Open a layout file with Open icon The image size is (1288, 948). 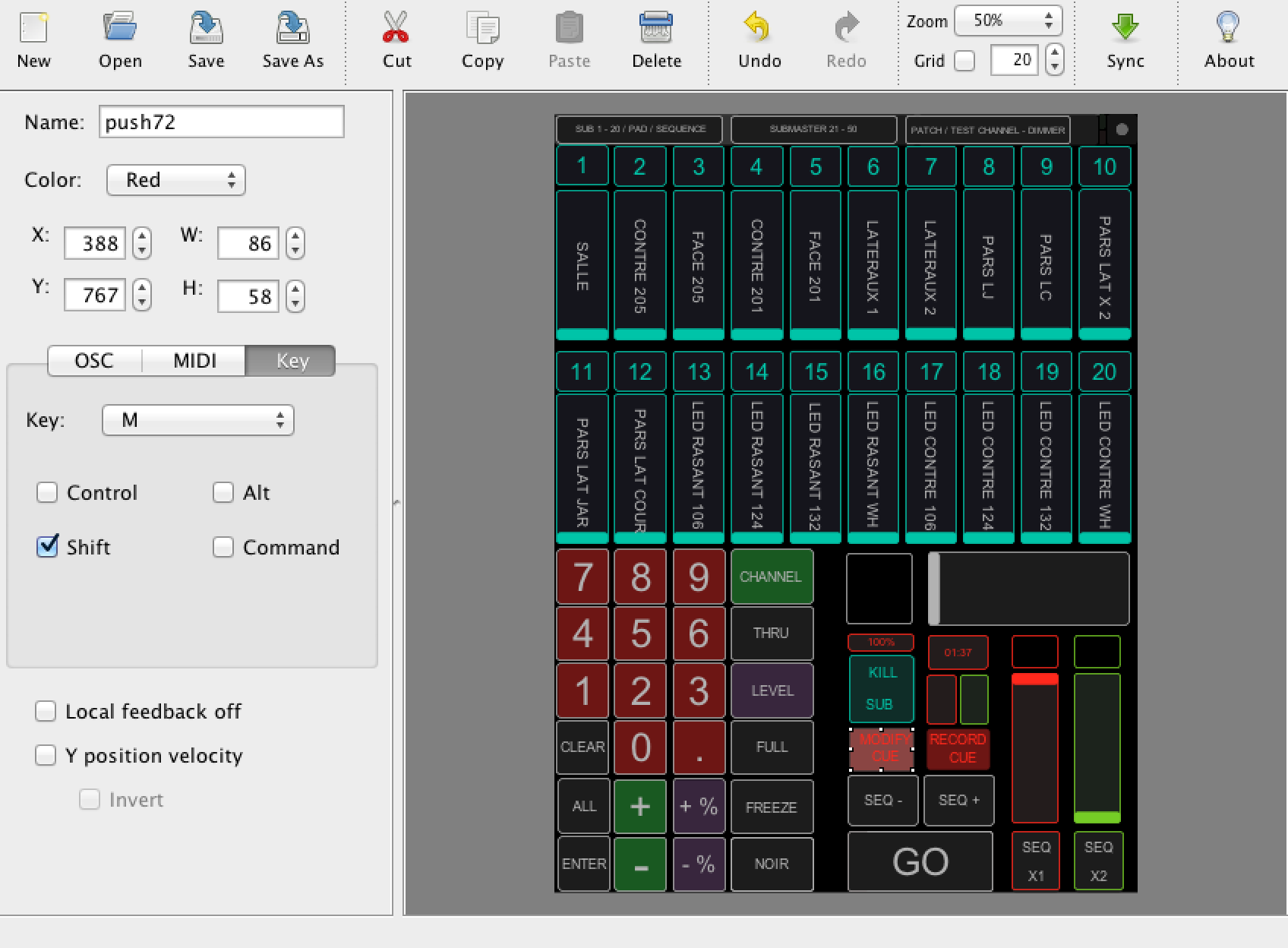[120, 29]
